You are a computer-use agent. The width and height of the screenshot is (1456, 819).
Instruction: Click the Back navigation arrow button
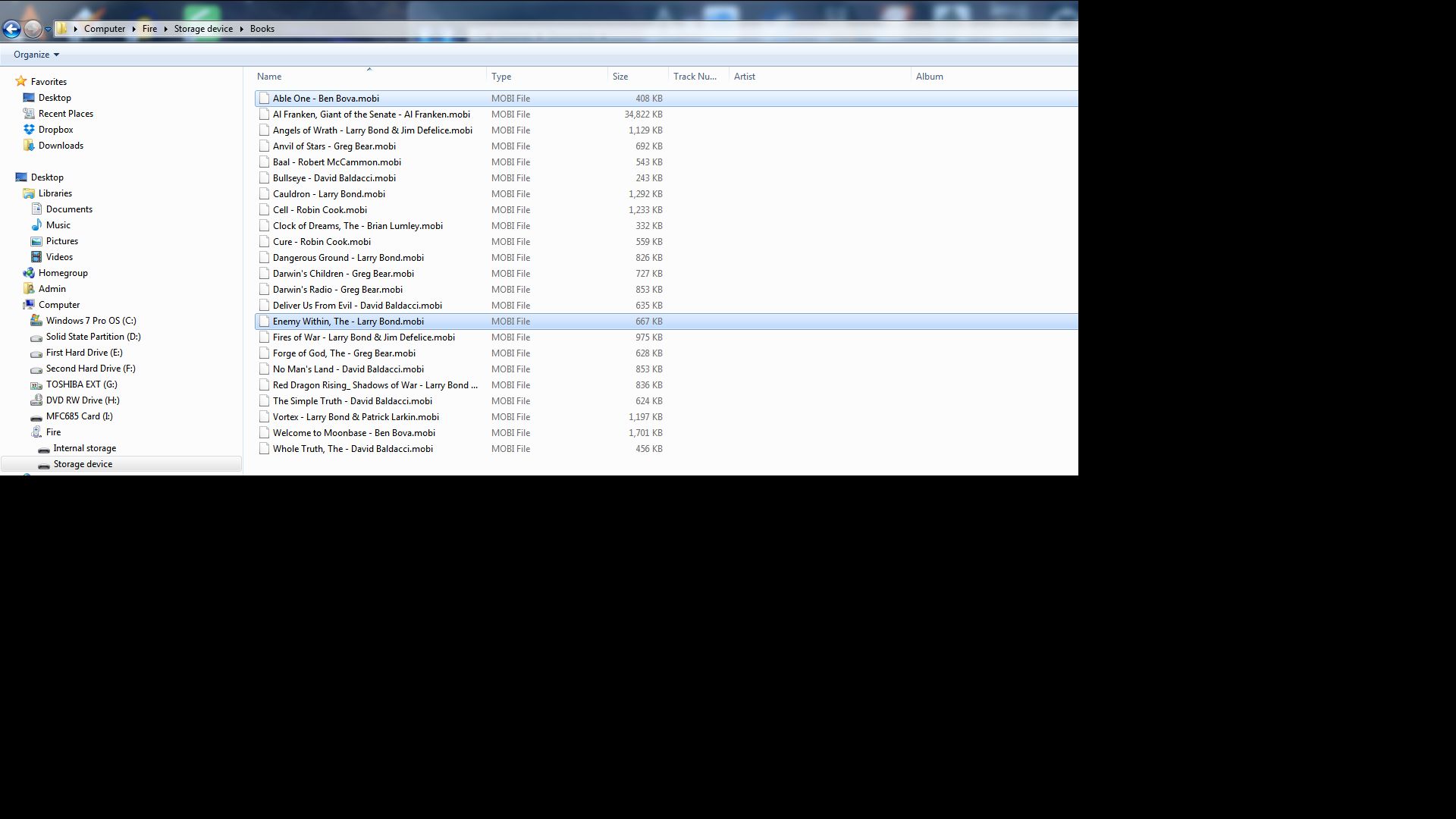point(11,29)
